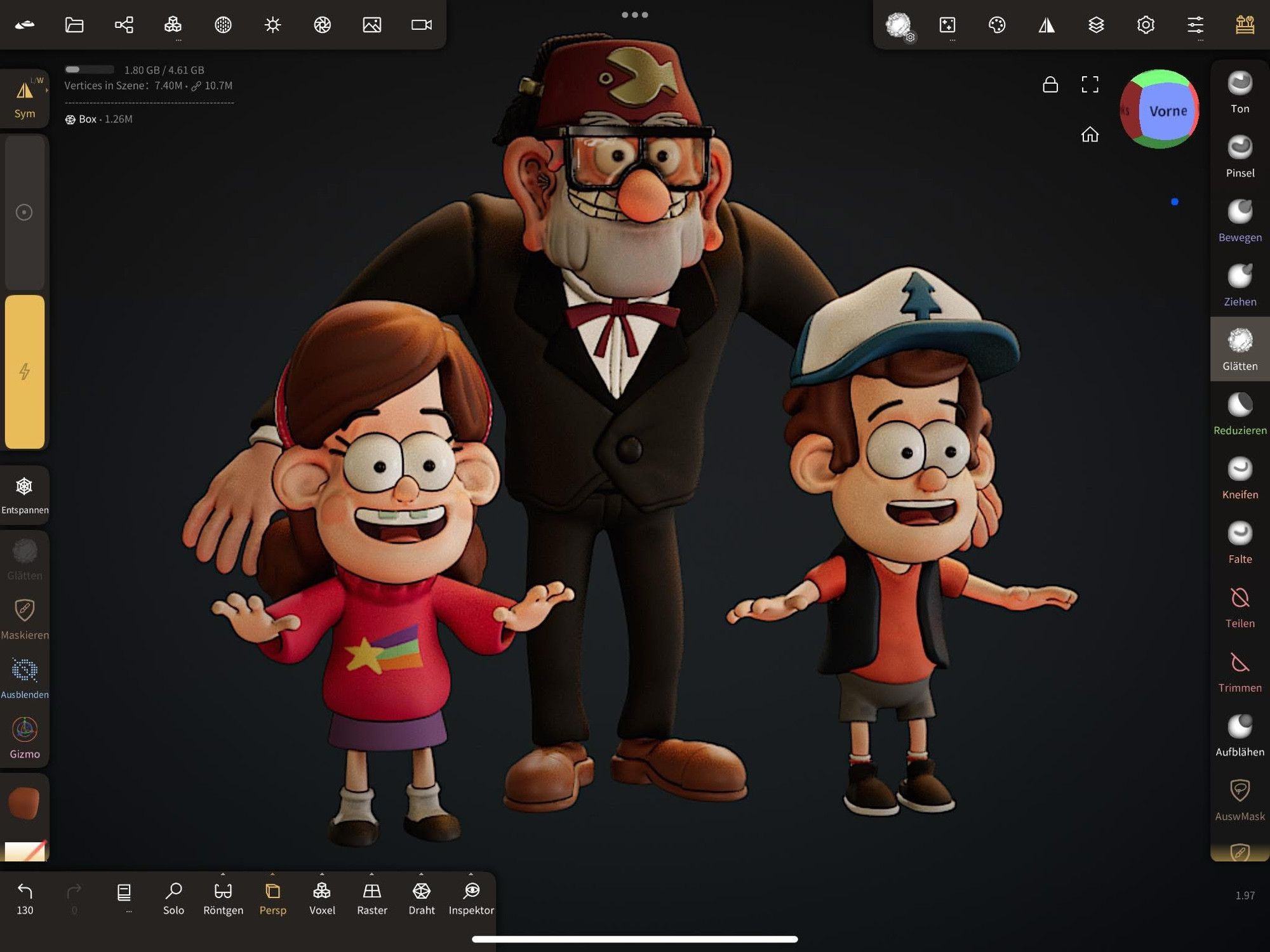
Task: Open the background image menu
Action: (x=372, y=25)
